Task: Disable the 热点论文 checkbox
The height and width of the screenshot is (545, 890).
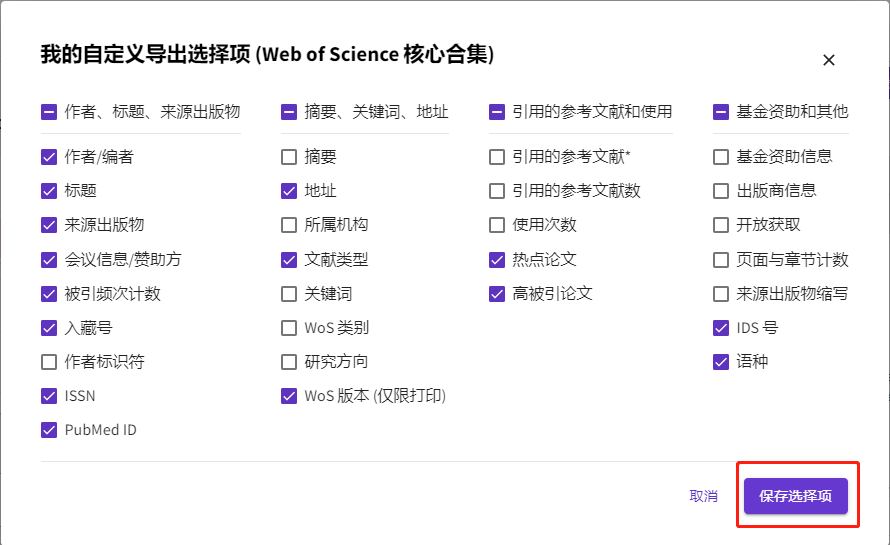Action: [x=497, y=260]
